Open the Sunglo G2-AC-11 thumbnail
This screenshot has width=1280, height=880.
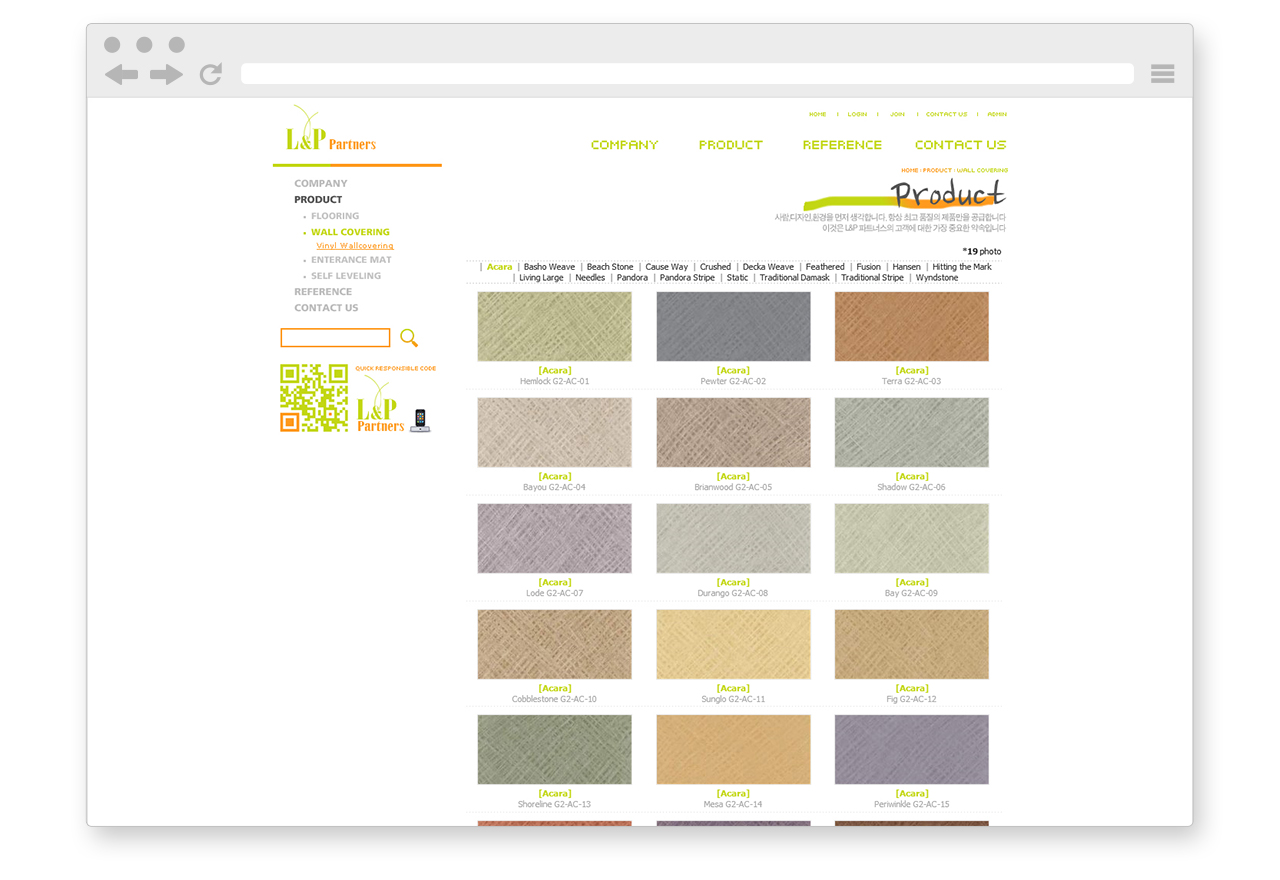(x=733, y=645)
